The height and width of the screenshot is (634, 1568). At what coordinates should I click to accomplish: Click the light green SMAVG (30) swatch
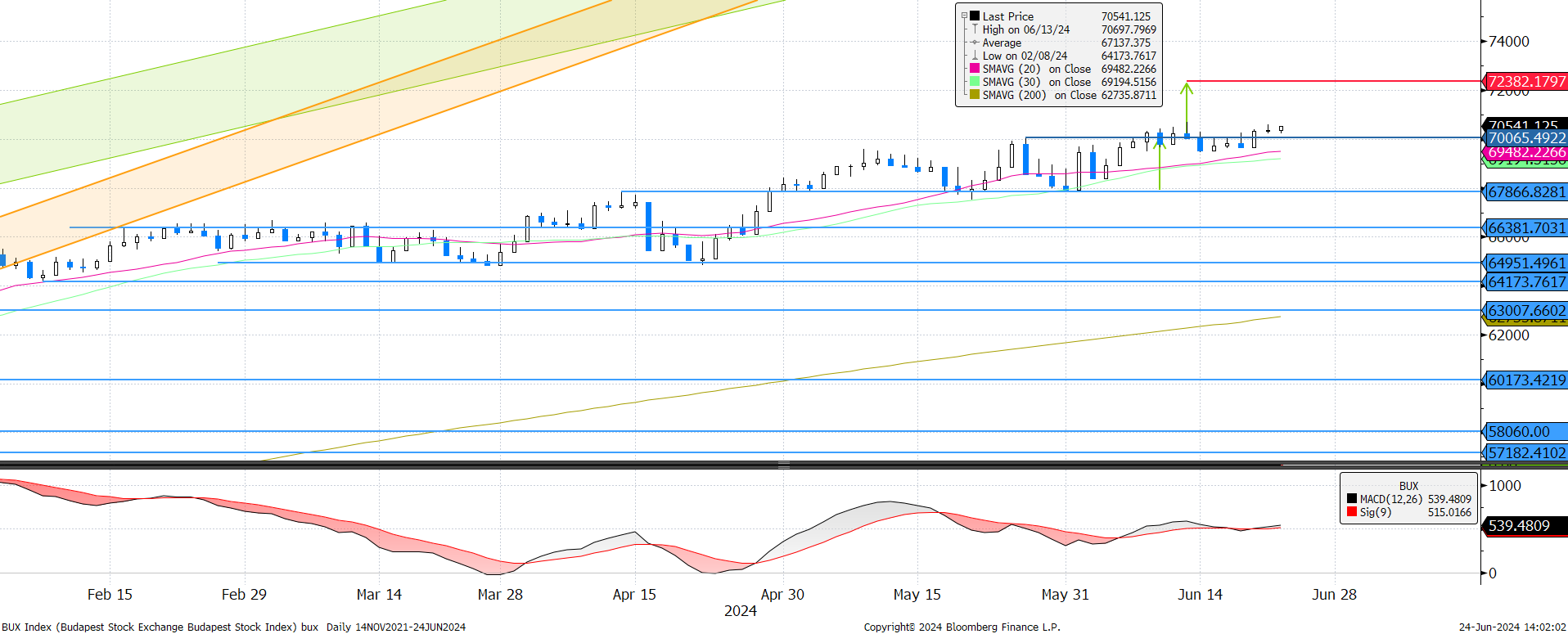[x=975, y=82]
